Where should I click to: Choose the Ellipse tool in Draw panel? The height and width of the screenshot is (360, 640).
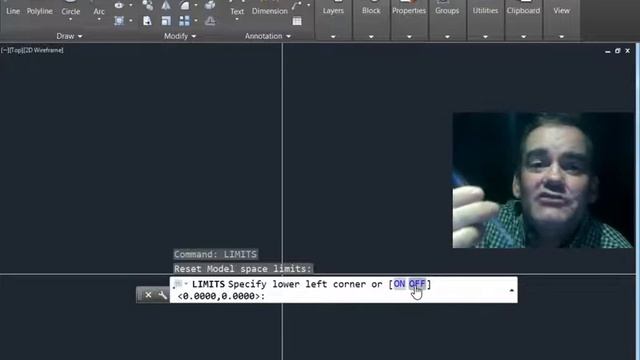(119, 5)
